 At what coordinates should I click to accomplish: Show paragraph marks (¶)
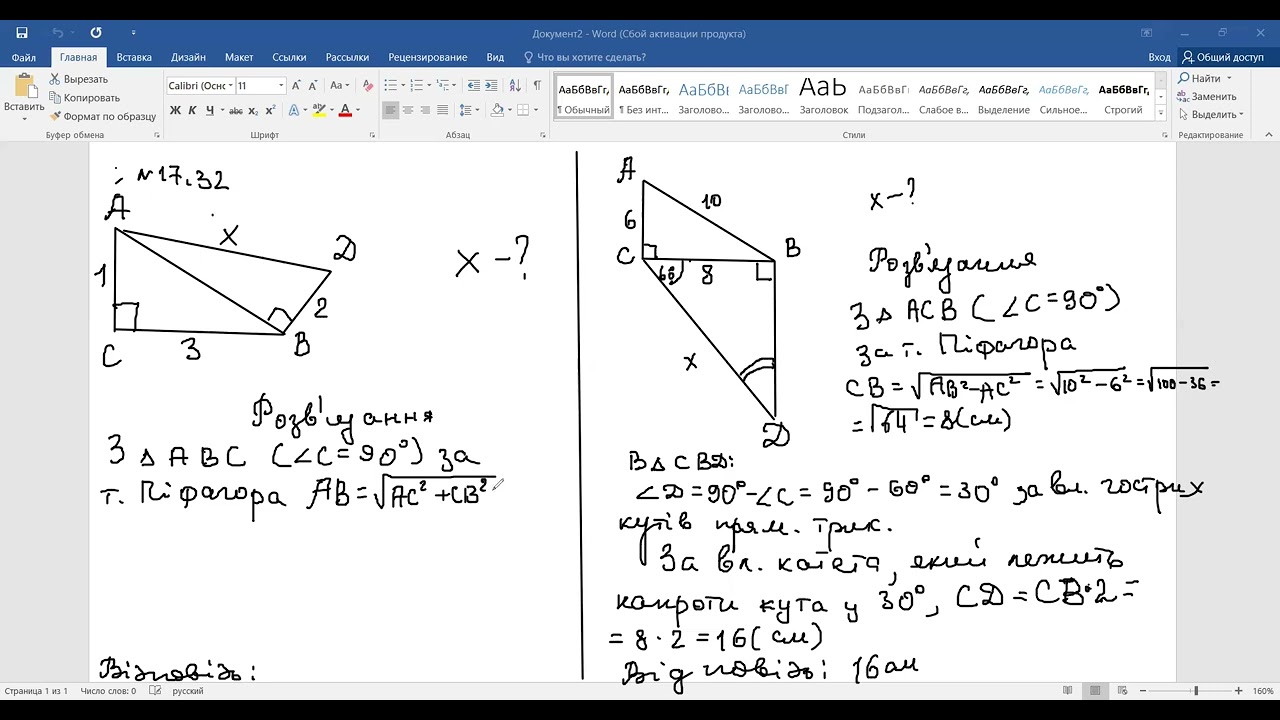pyautogui.click(x=537, y=86)
